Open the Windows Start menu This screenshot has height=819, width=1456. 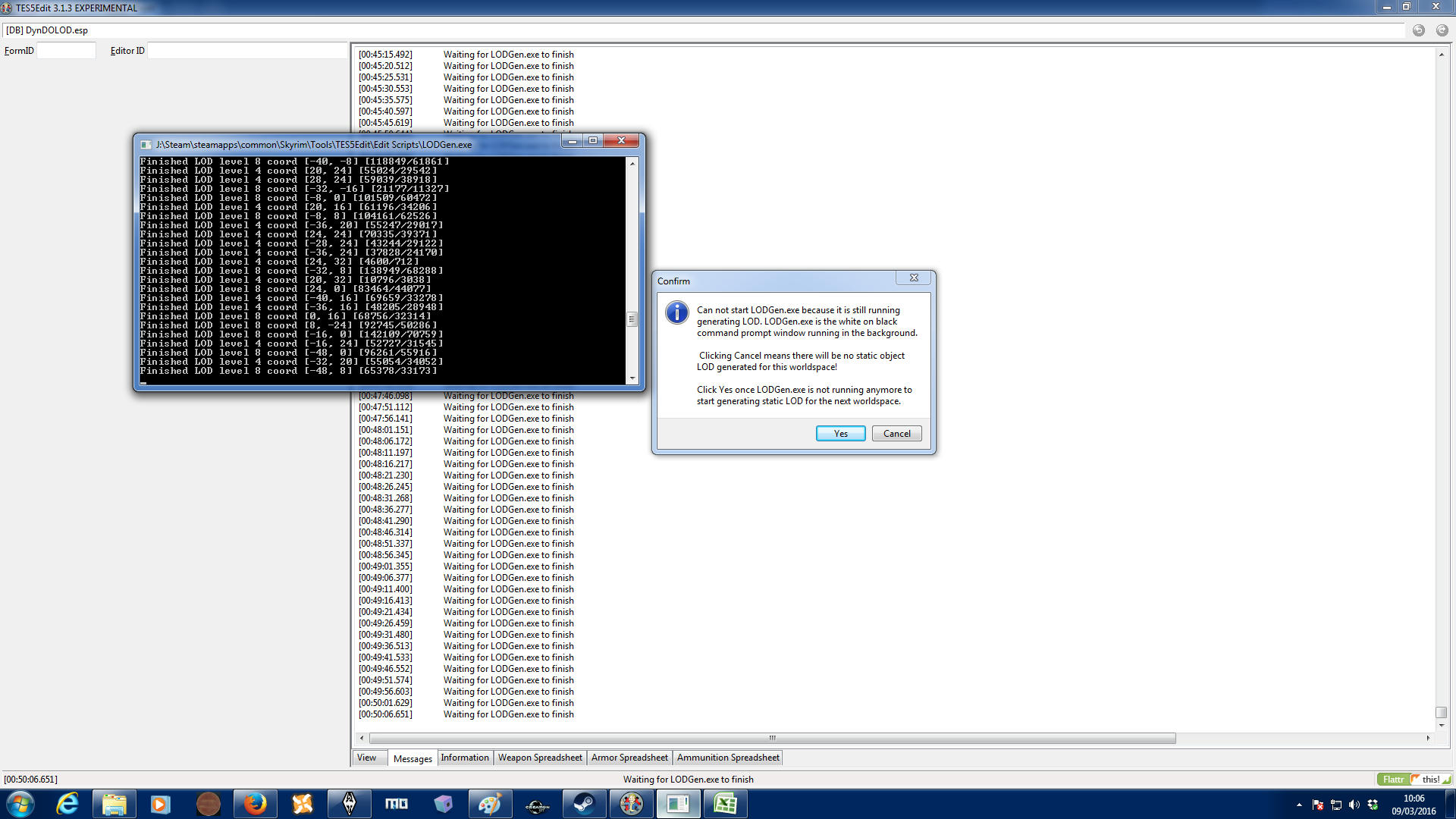[x=20, y=804]
